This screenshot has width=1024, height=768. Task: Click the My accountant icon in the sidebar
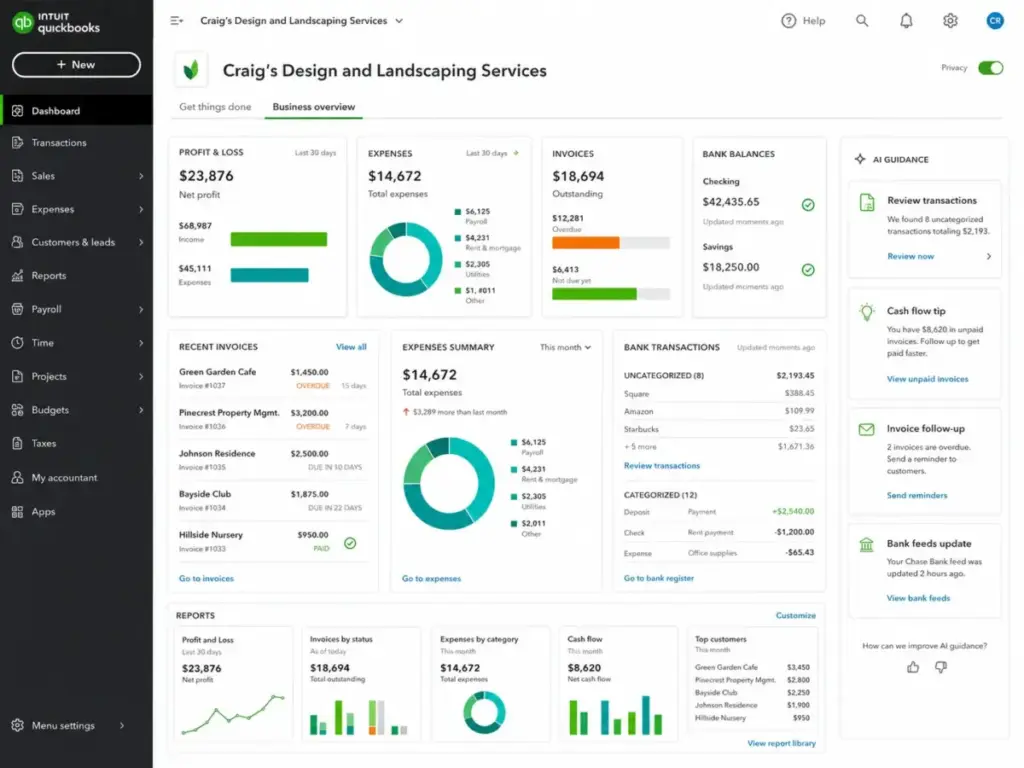18,477
